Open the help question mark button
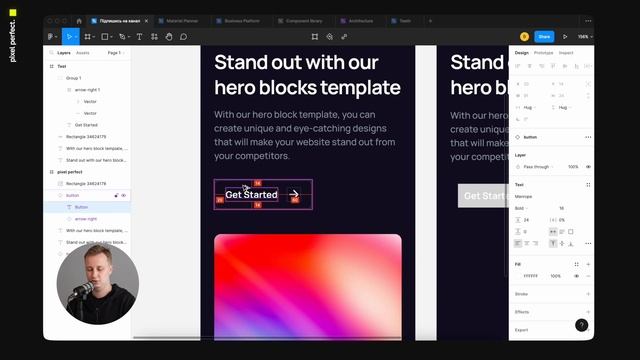 click(582, 325)
